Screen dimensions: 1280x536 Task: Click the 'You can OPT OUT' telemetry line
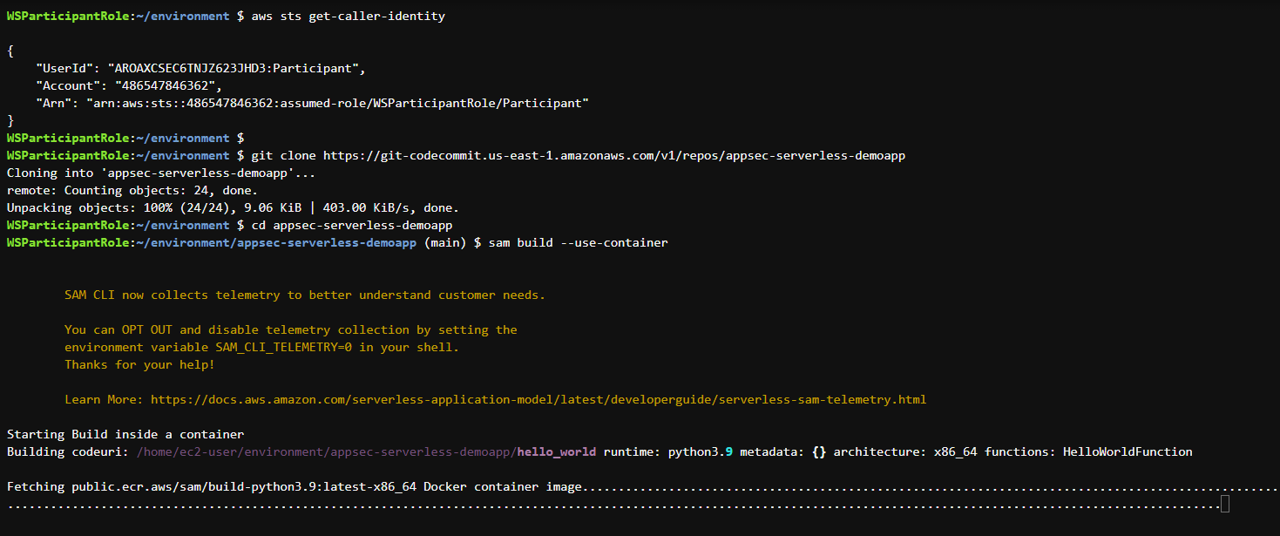click(x=291, y=330)
